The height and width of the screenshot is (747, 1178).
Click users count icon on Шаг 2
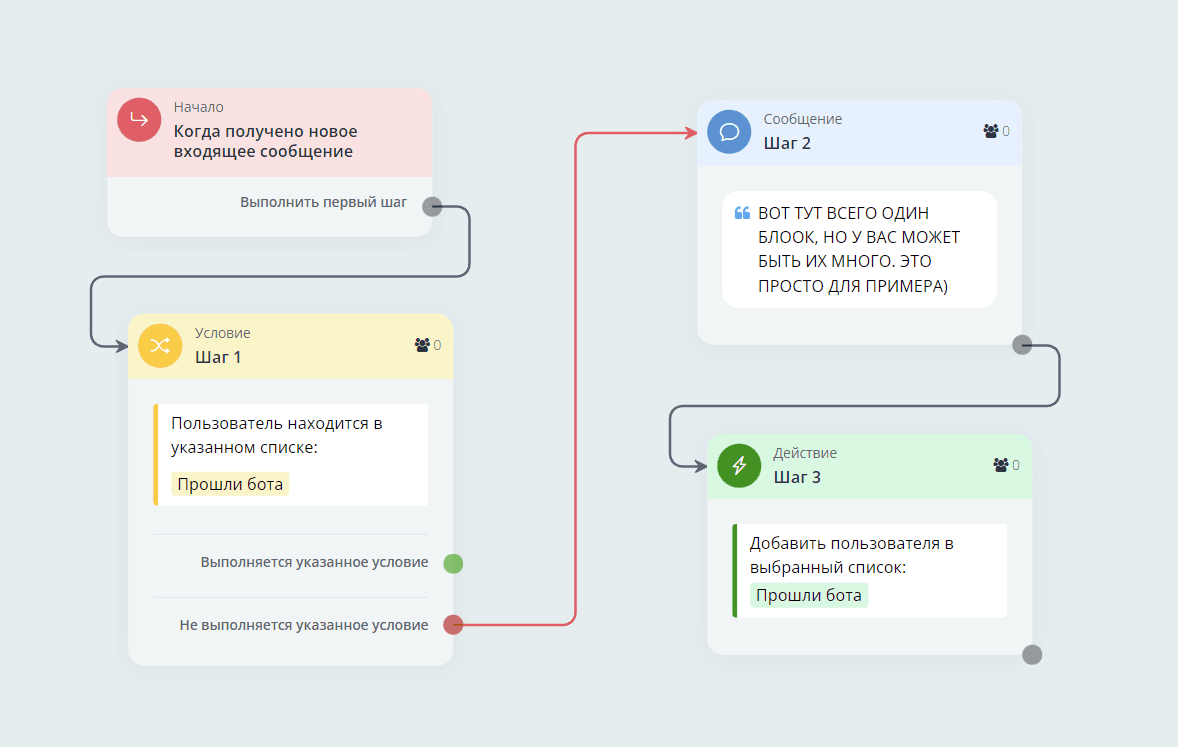click(991, 131)
